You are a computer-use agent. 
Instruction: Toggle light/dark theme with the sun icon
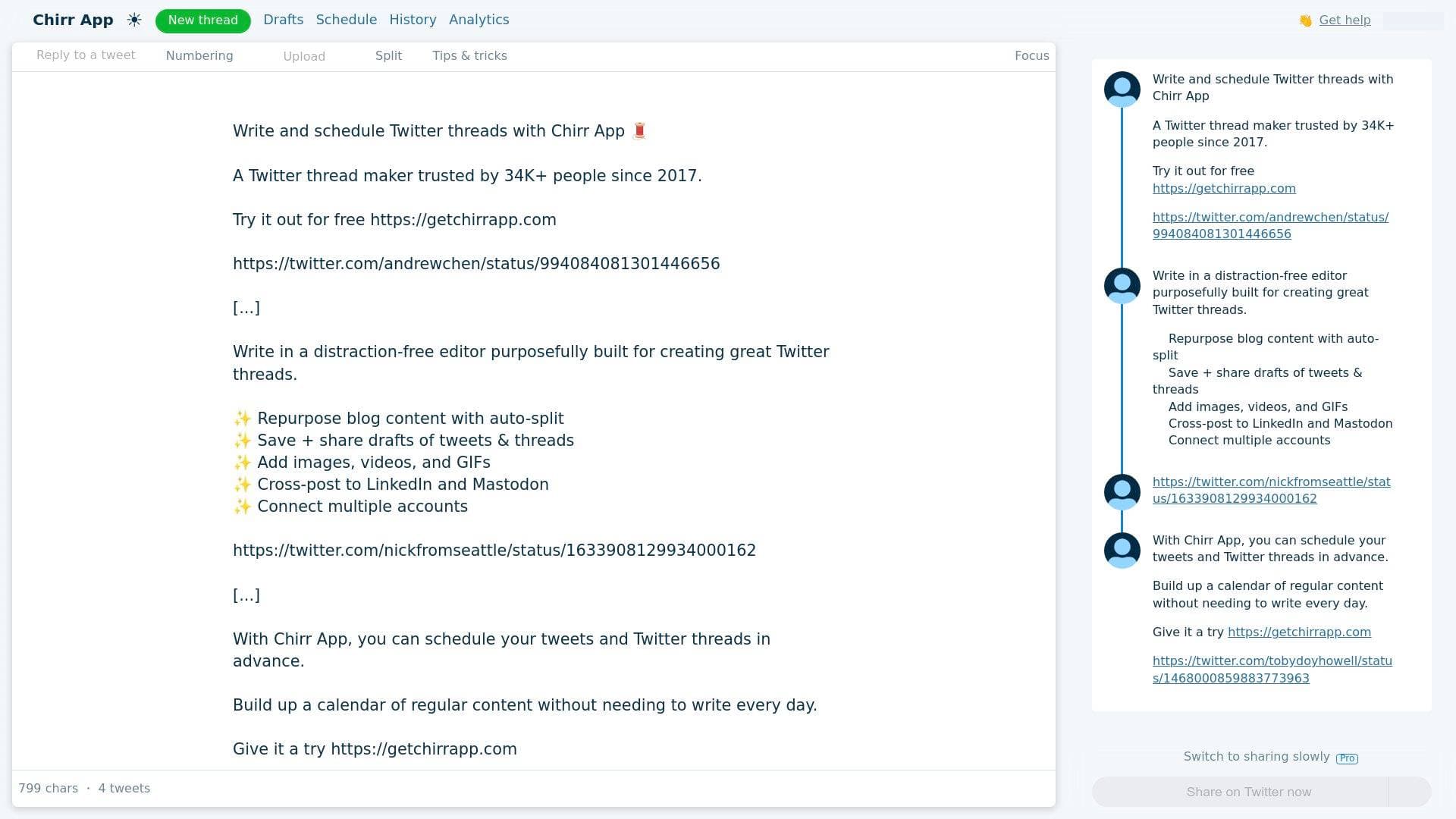coord(134,20)
